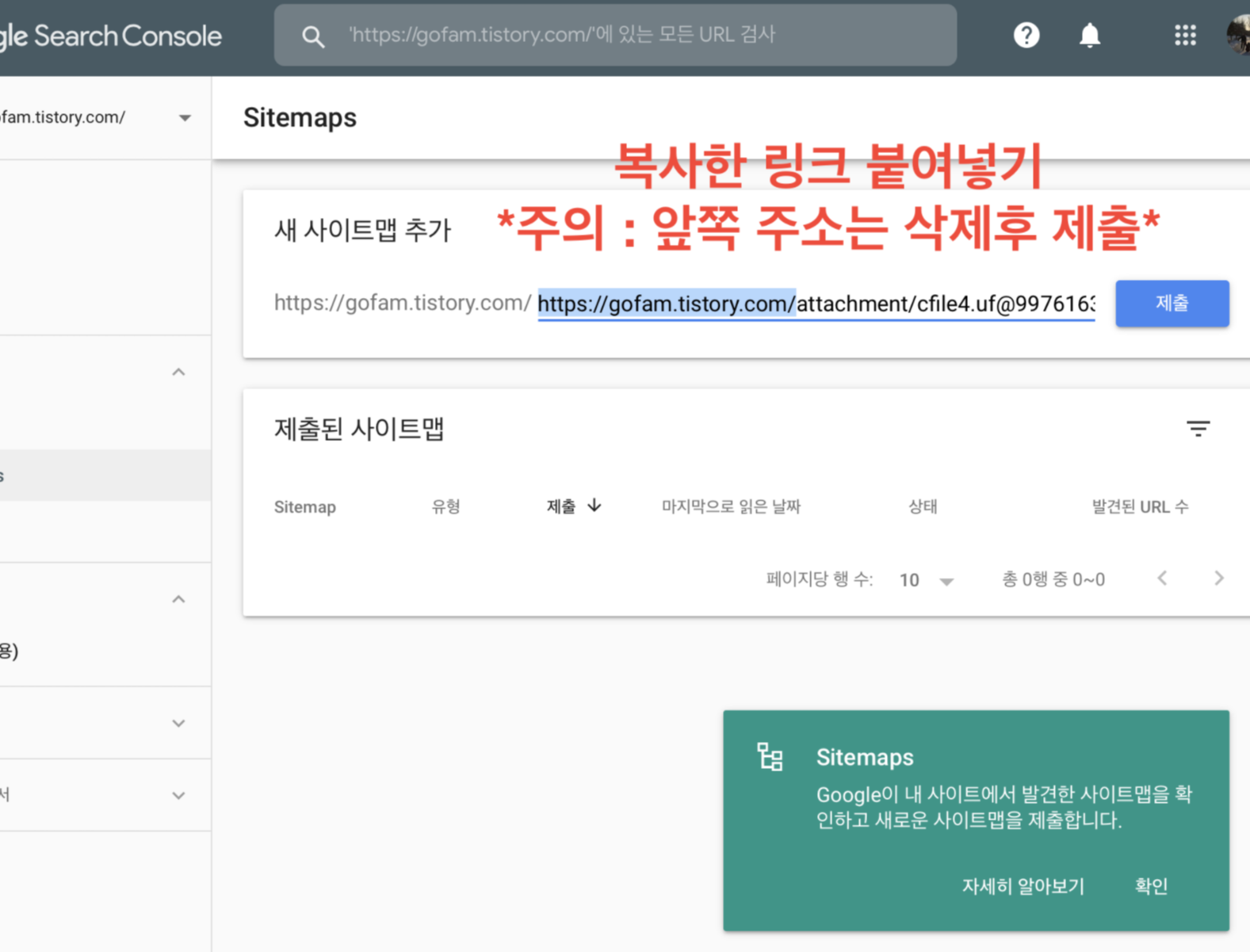Click the 총 0행 중 0~0 text

pos(1053,579)
